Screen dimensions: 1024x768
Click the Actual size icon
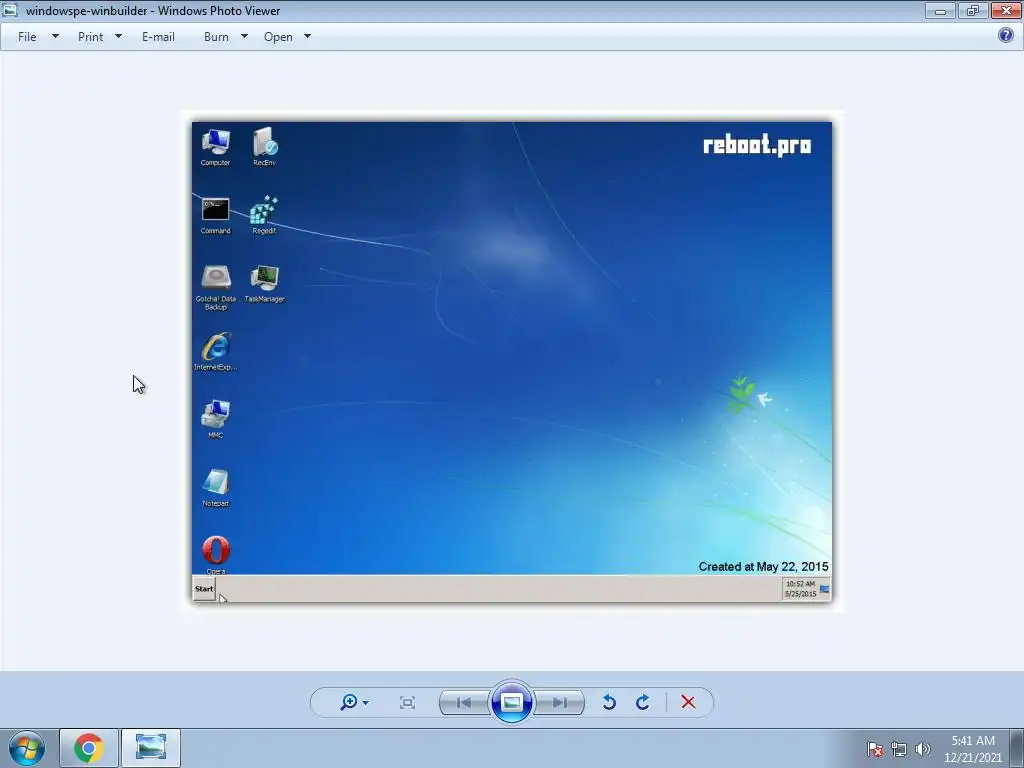[x=408, y=703]
